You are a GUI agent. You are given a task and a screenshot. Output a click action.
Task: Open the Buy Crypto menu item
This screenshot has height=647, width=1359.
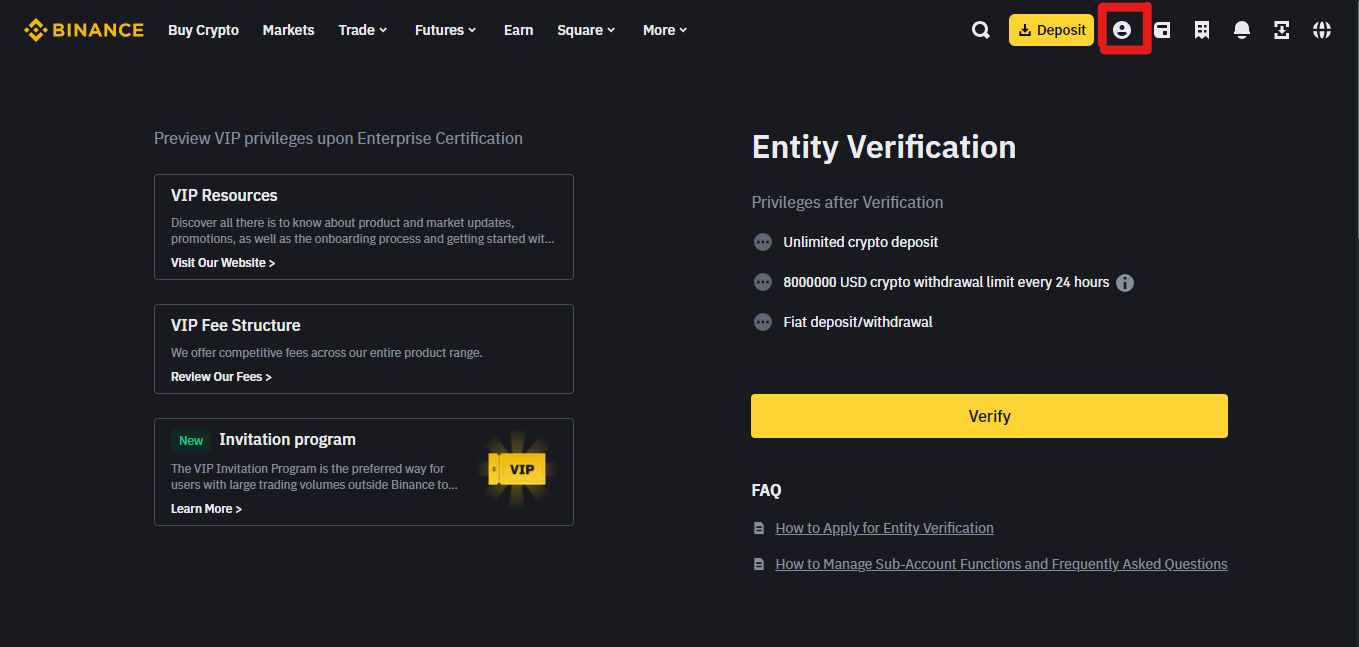tap(203, 30)
